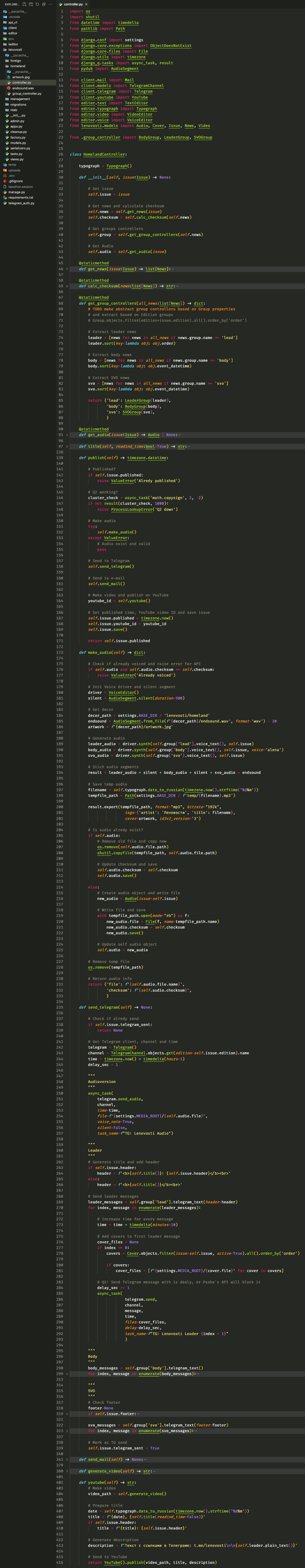
Task: Click the class name HomelandController
Action: [104, 155]
